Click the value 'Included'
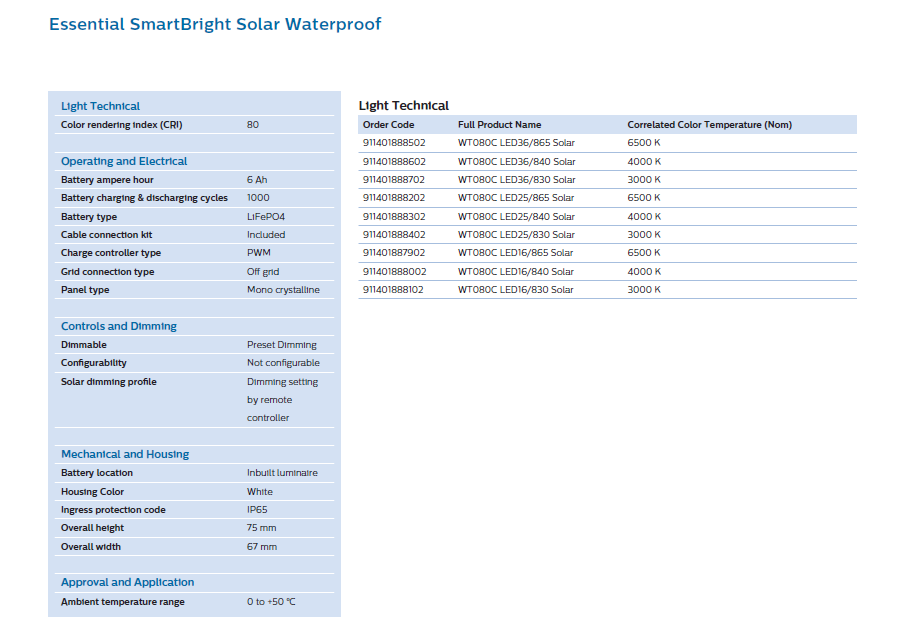905x636 pixels. point(266,234)
